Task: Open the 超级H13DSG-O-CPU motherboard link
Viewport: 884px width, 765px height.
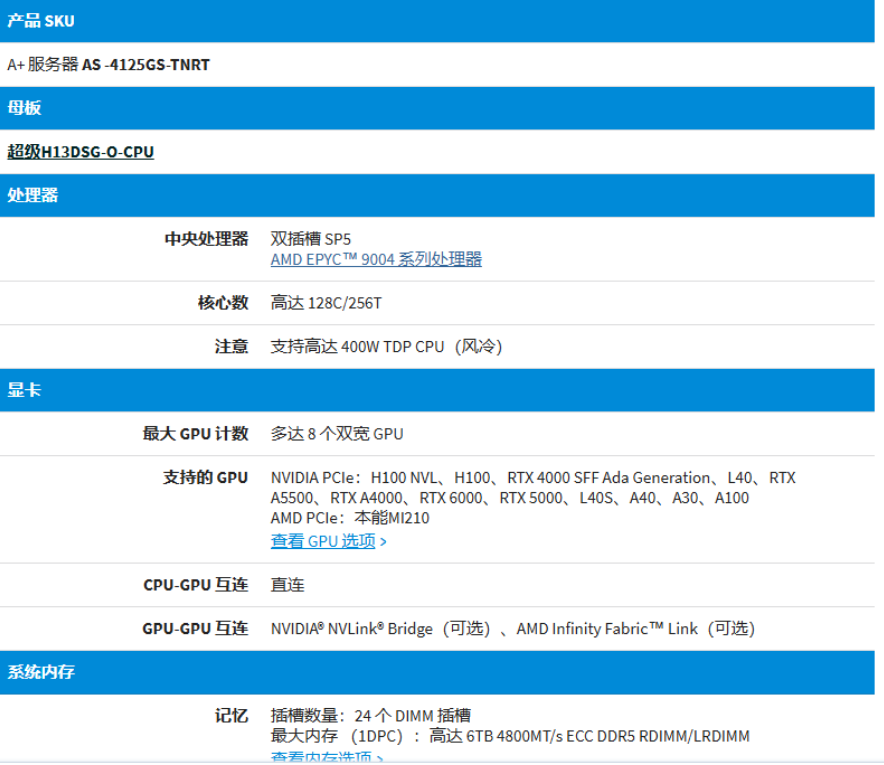Action: [80, 152]
